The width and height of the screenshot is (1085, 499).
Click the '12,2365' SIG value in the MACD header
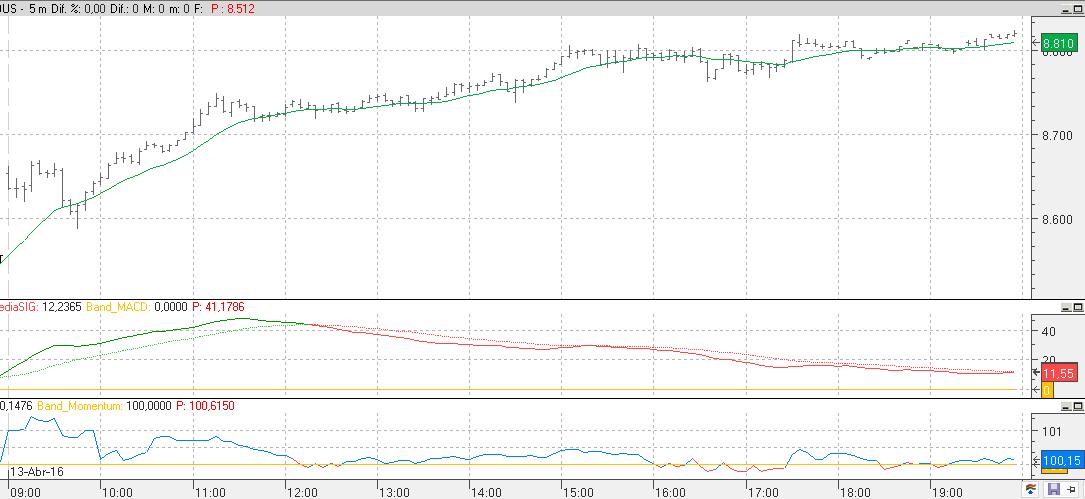[62, 307]
